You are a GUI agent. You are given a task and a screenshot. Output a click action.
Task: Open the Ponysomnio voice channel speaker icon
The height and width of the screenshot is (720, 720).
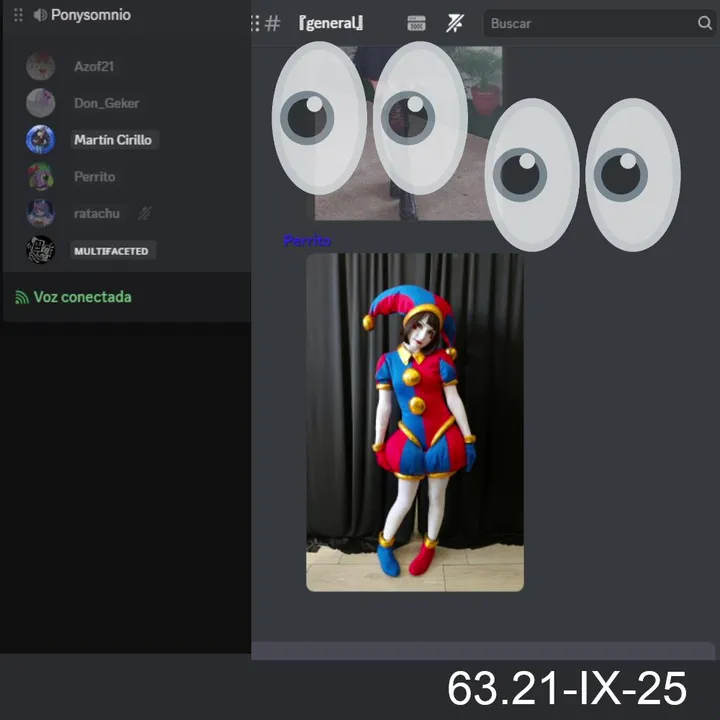(x=40, y=15)
